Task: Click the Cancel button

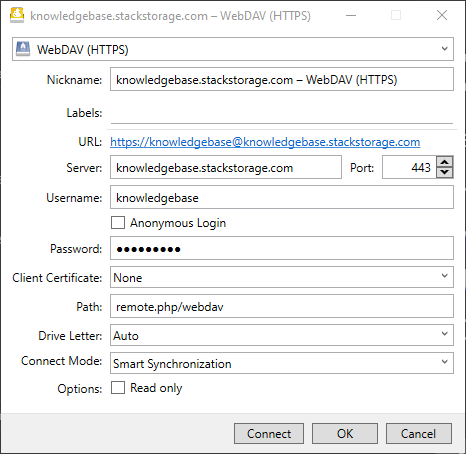Action: tap(419, 434)
